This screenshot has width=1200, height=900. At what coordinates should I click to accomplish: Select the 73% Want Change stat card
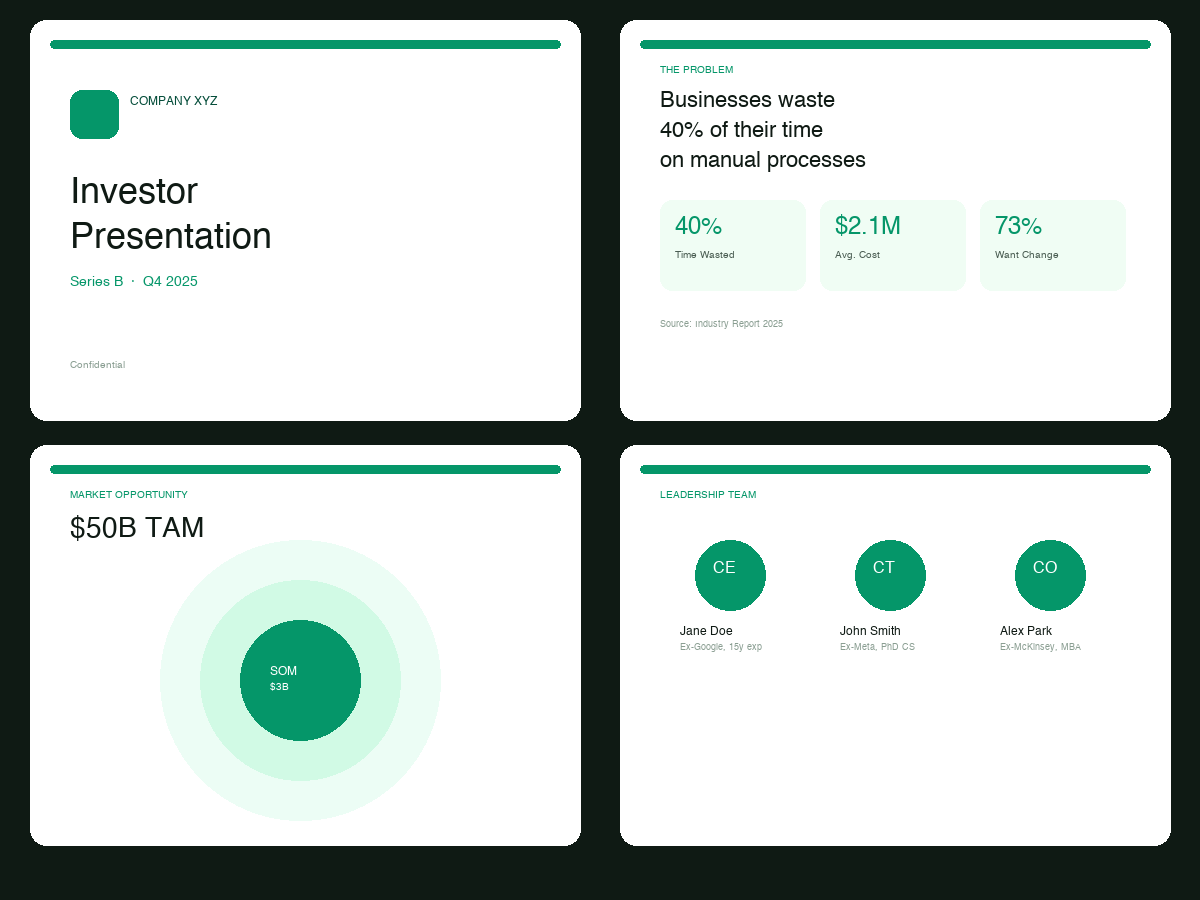pos(1053,245)
